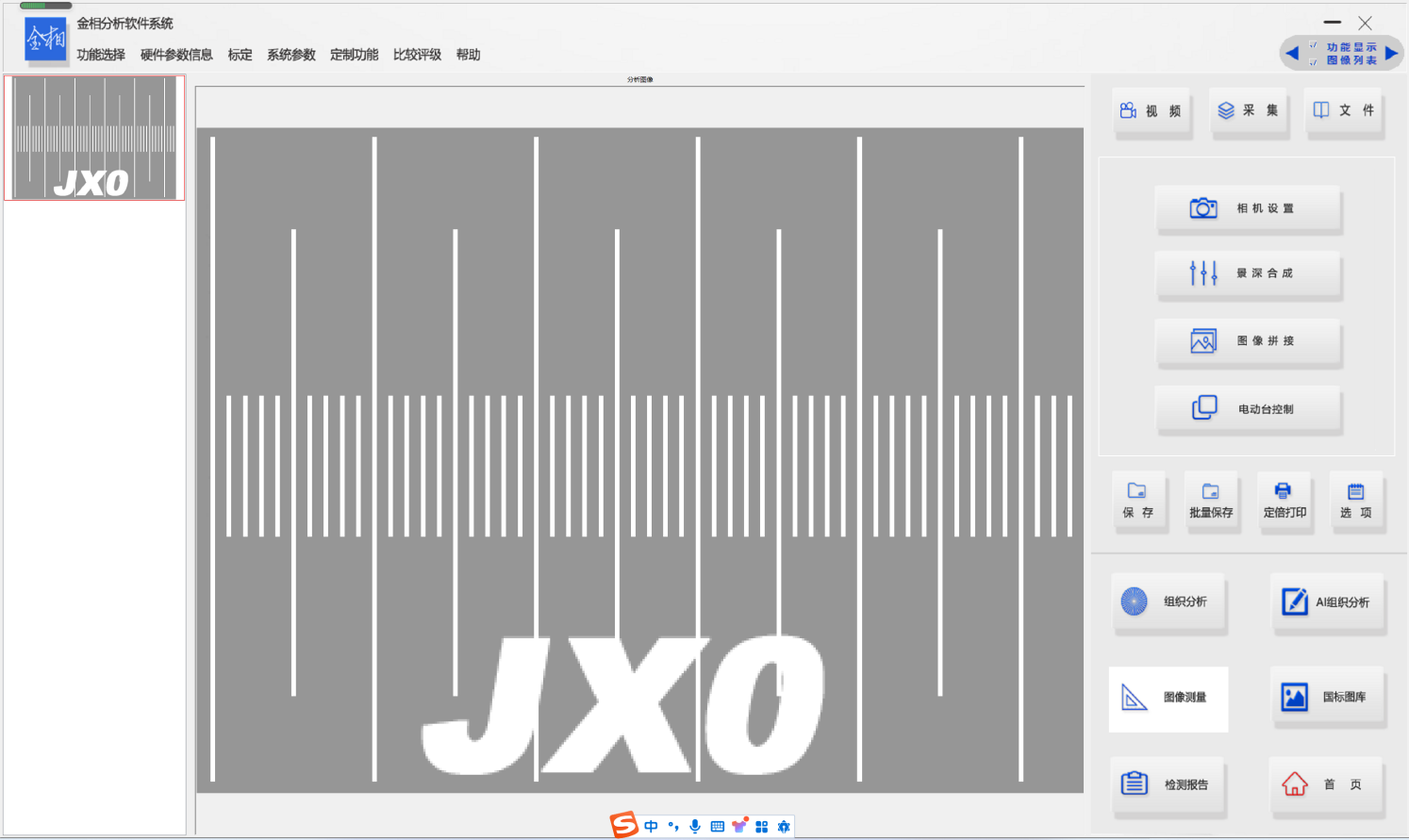1409x840 pixels.
Task: Click the 批量保存 batch save button
Action: pyautogui.click(x=1211, y=501)
